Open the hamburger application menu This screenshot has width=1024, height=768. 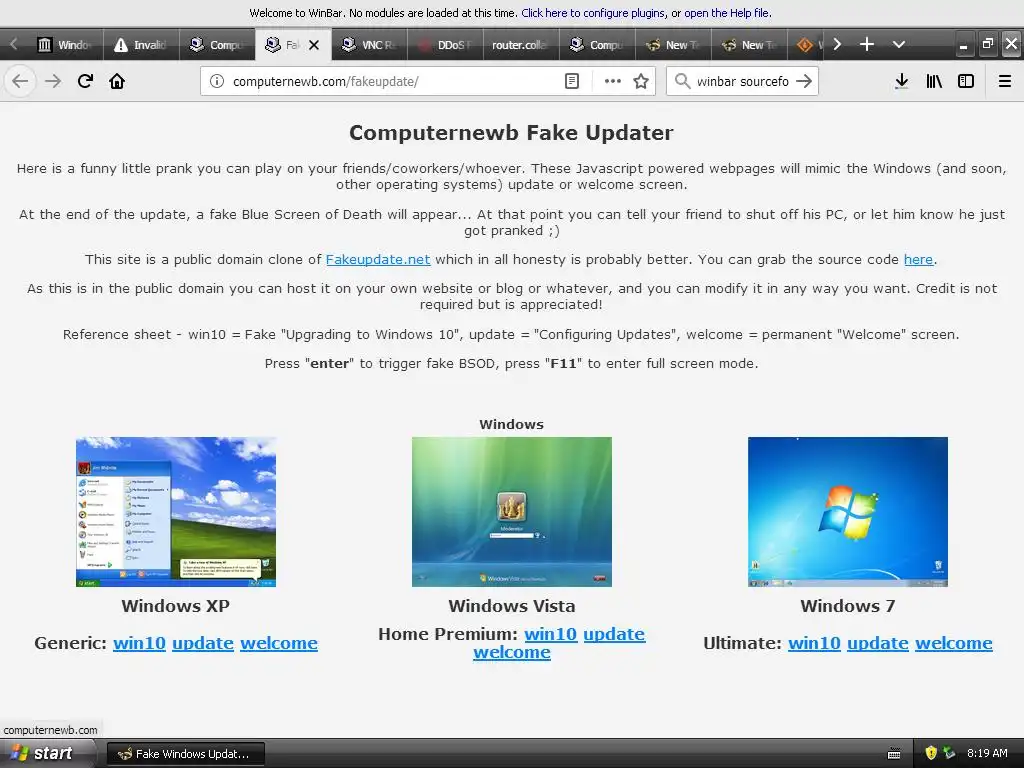coord(1005,81)
